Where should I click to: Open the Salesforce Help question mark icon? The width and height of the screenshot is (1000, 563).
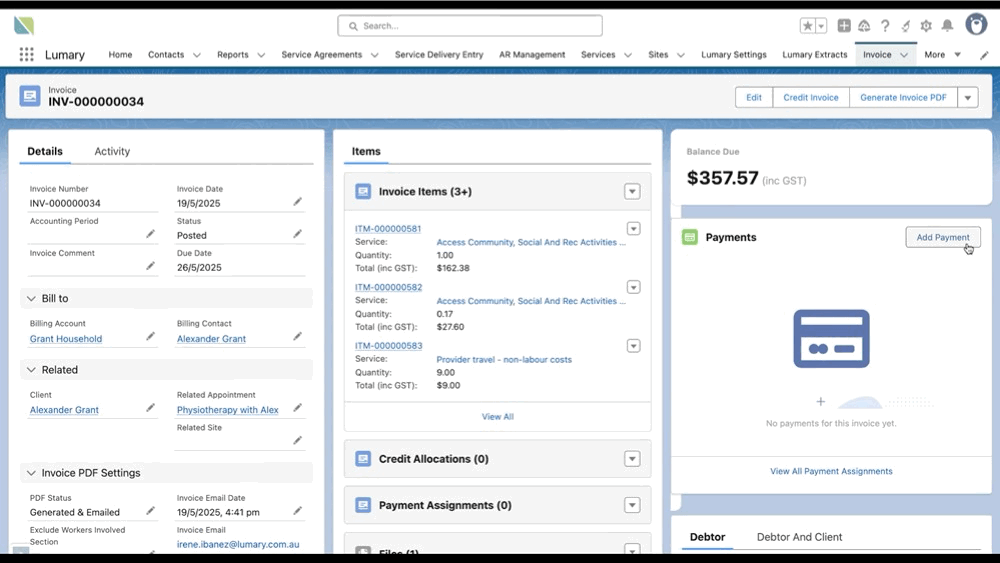[885, 26]
